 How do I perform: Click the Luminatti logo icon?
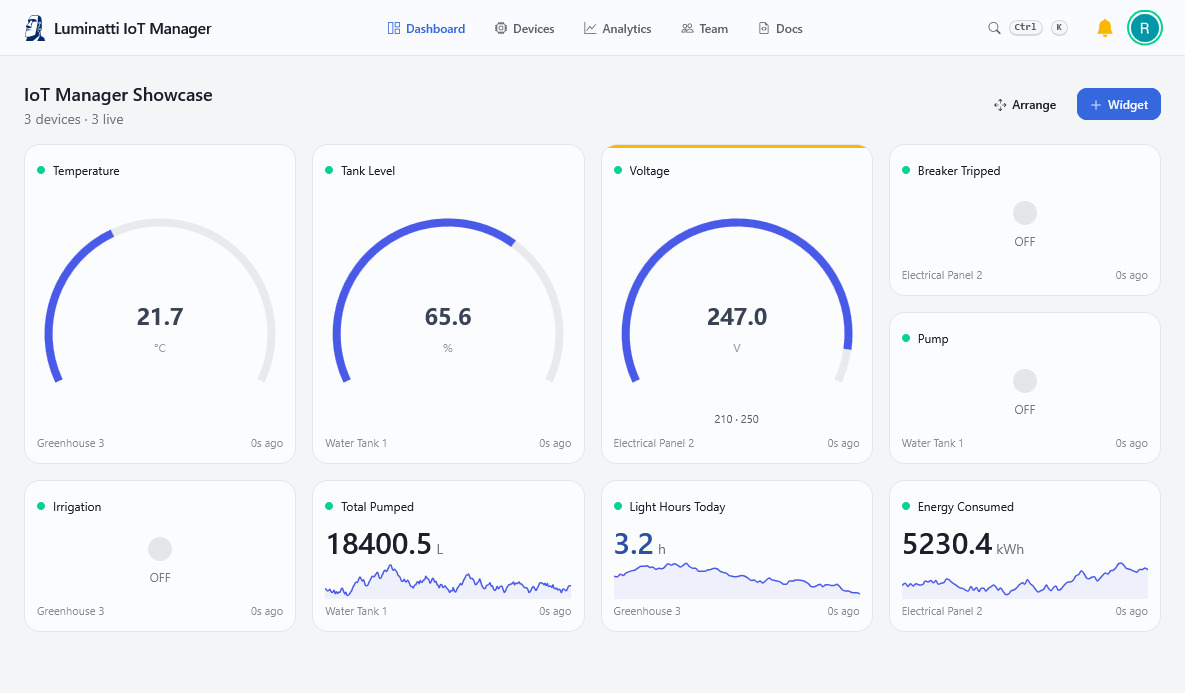click(x=35, y=28)
